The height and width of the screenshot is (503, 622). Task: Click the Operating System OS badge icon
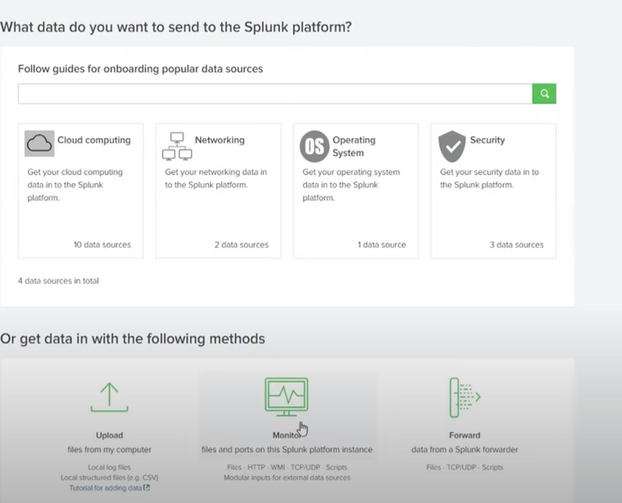tap(314, 146)
